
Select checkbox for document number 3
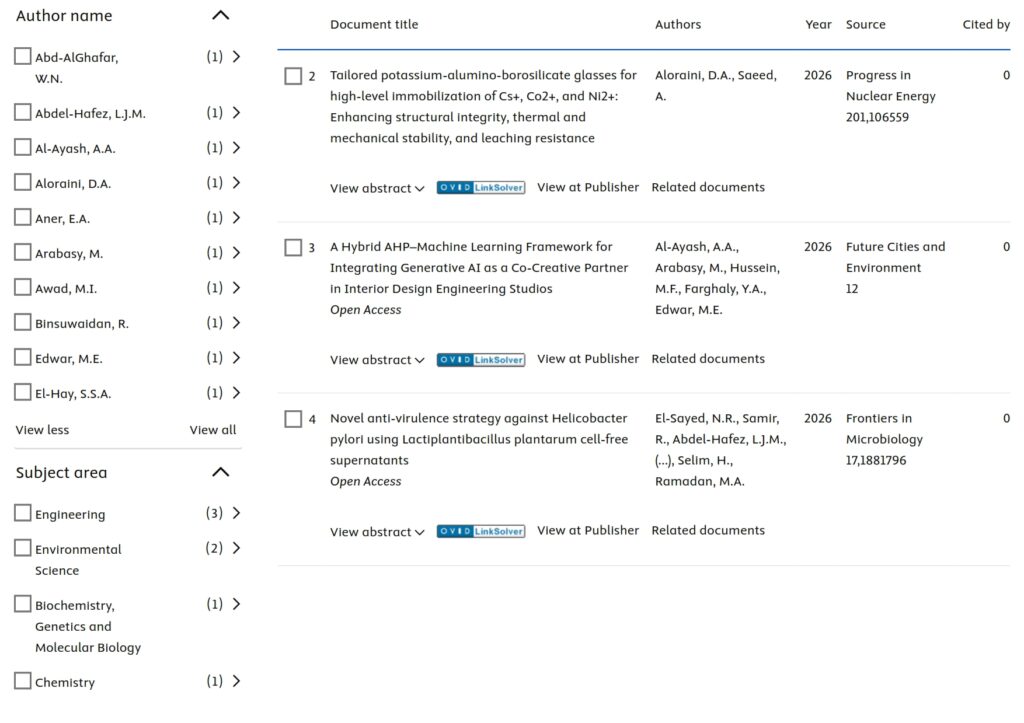(293, 248)
